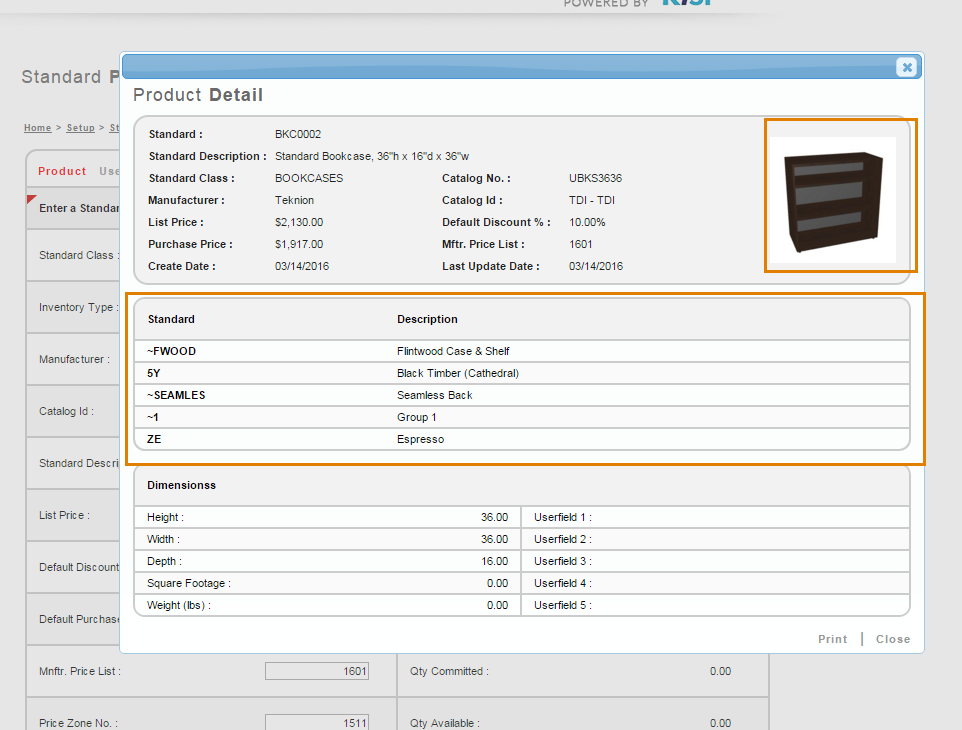Screen dimensions: 962x730
Task: Click the blue title bar of the dialog
Action: 500,67
